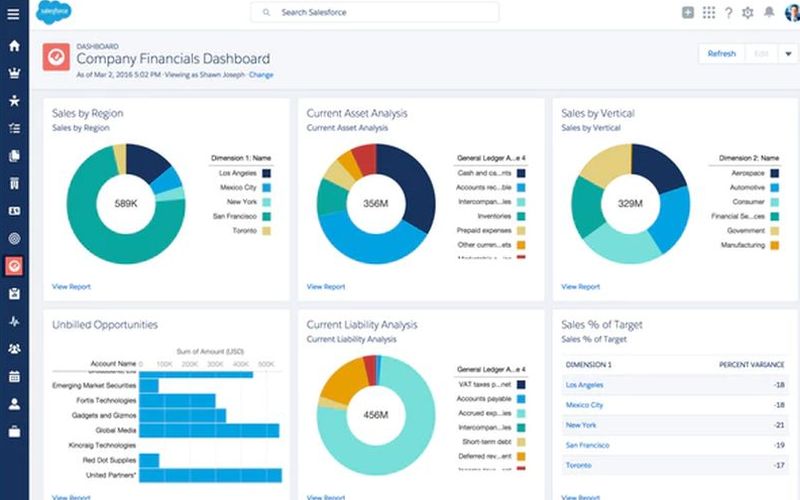Open the crown icon in sidebar
The image size is (800, 500).
pos(14,73)
